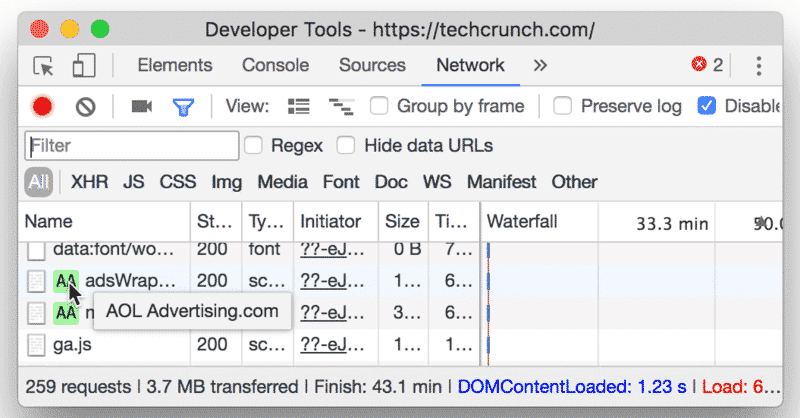Show overview with the waterfall view icon
The height and width of the screenshot is (418, 800).
pyautogui.click(x=341, y=106)
